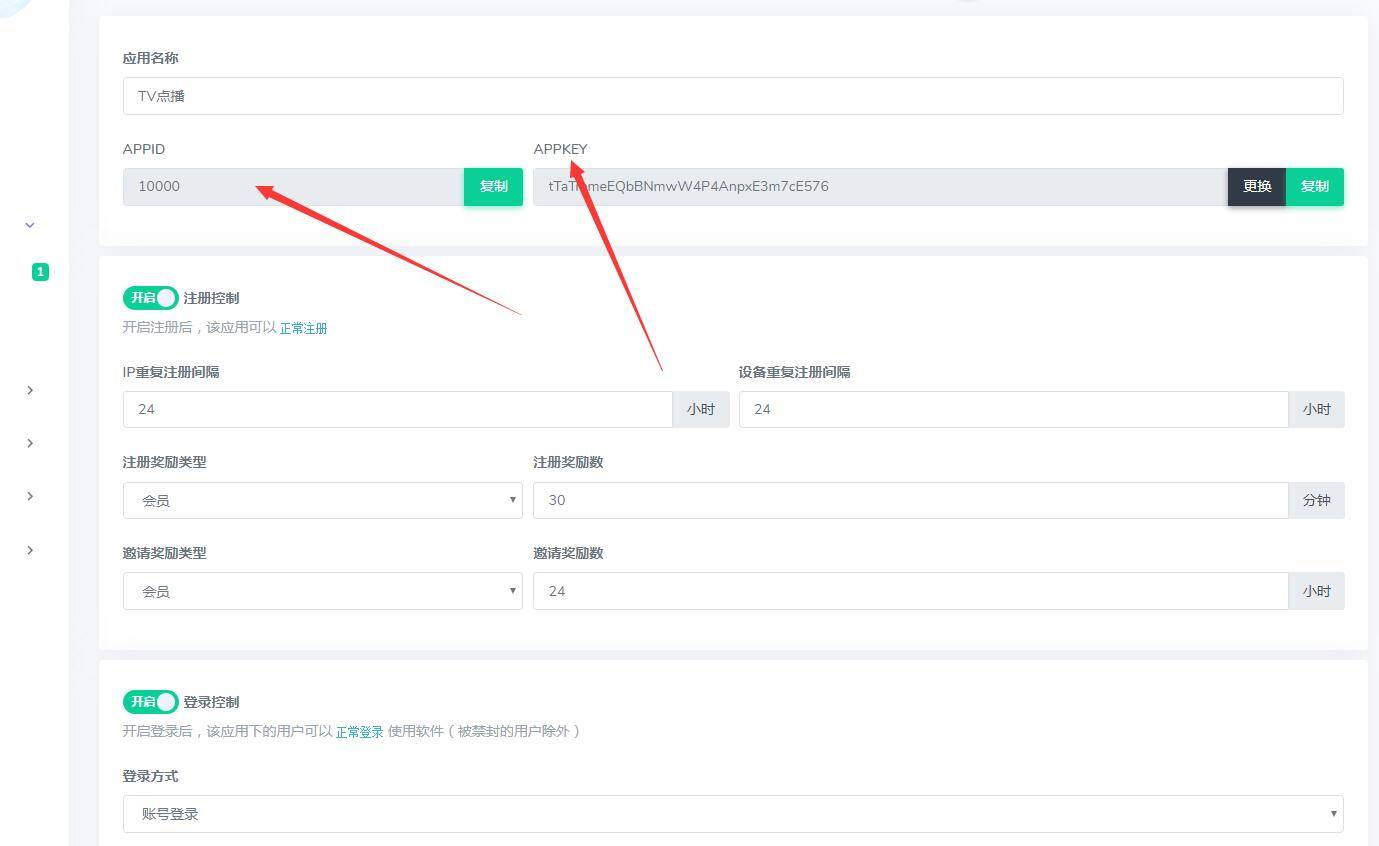Image resolution: width=1379 pixels, height=846 pixels.
Task: Click the 小时 unit beside IP重复注册间隔
Action: point(701,409)
